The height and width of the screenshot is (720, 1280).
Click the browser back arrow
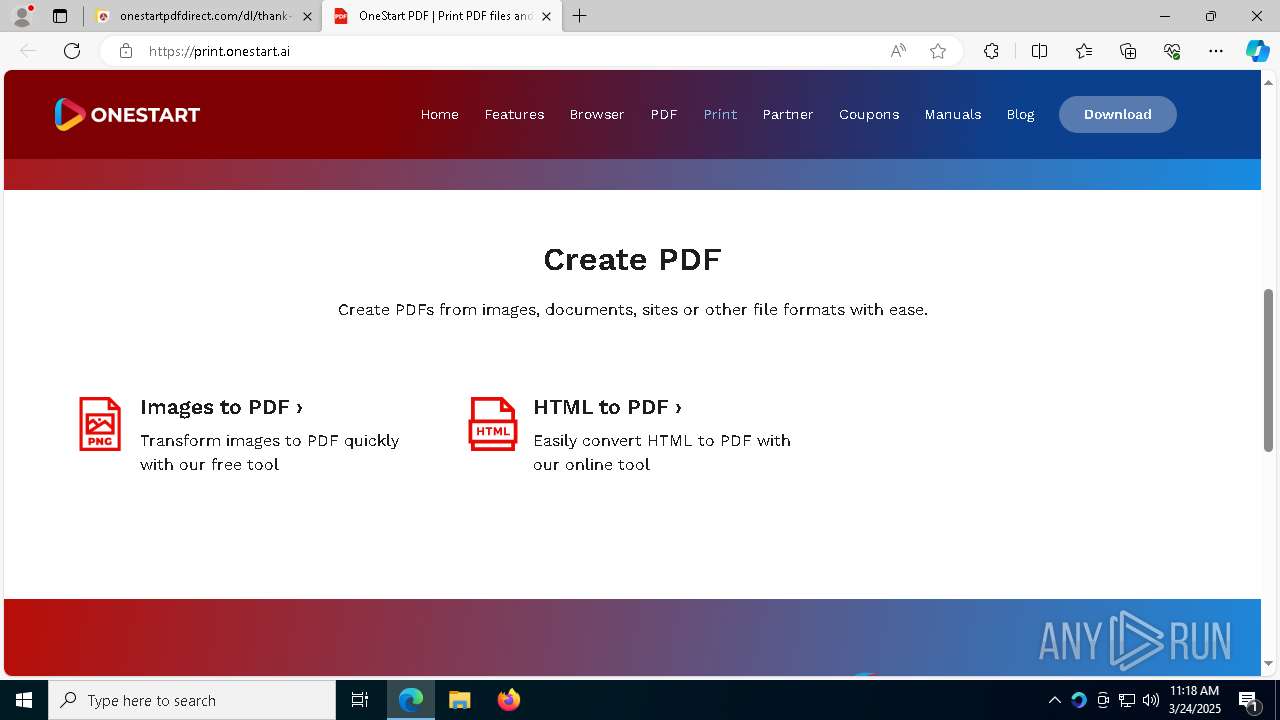click(x=28, y=51)
